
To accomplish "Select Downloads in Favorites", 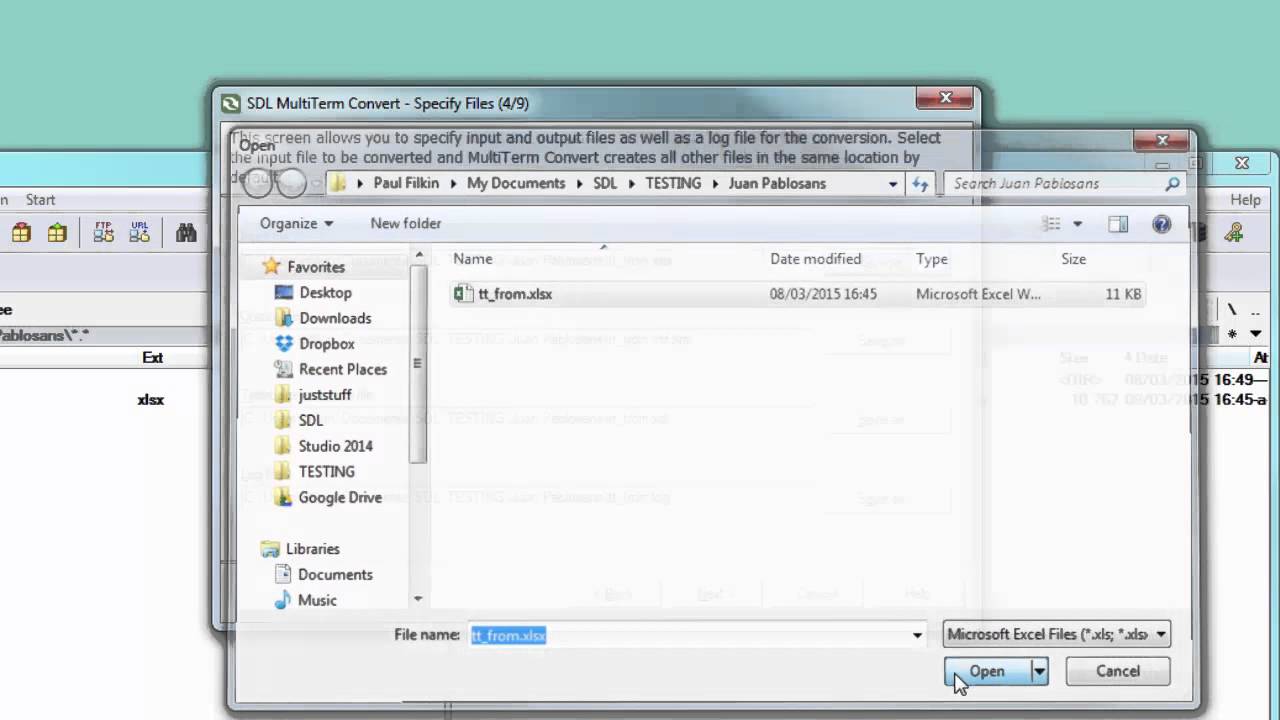I will [335, 318].
